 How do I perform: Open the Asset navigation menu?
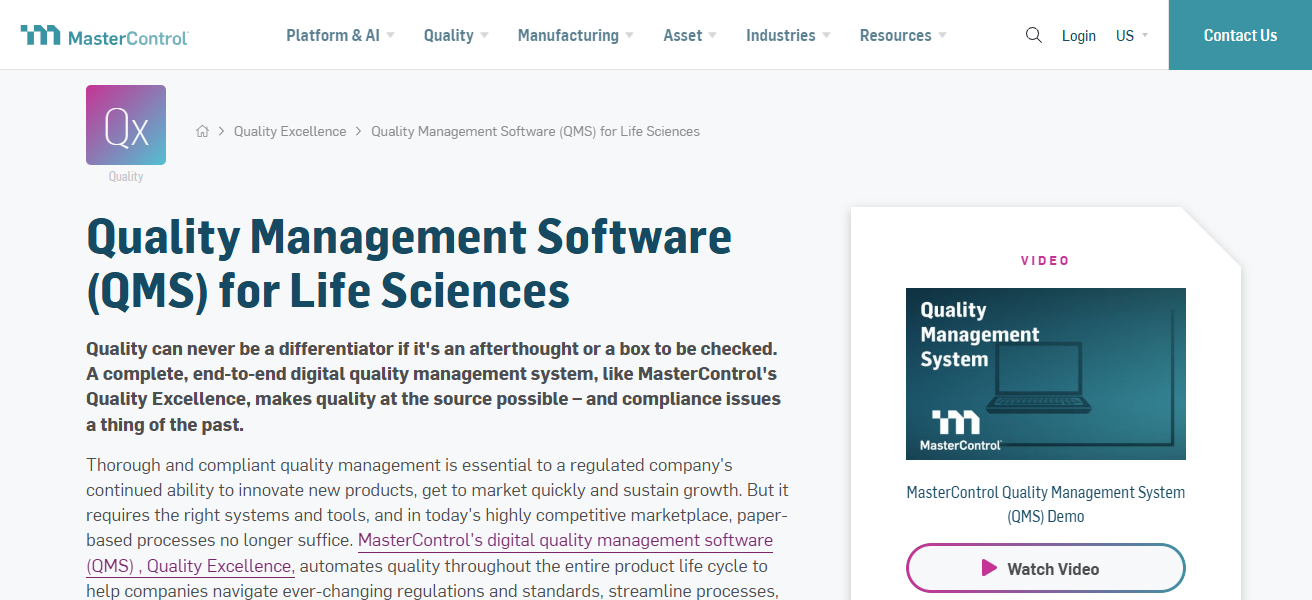pos(683,34)
